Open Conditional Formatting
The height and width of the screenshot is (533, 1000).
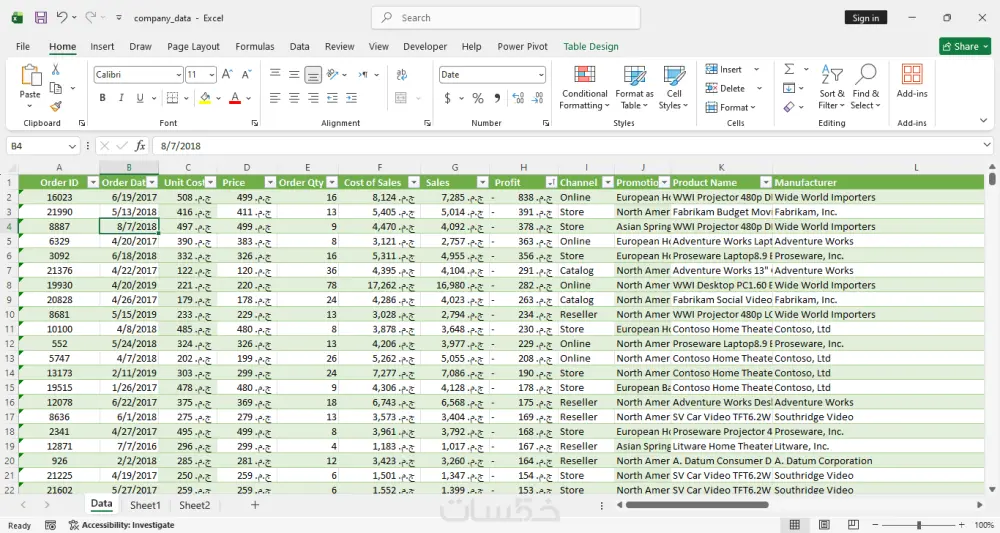coord(584,87)
